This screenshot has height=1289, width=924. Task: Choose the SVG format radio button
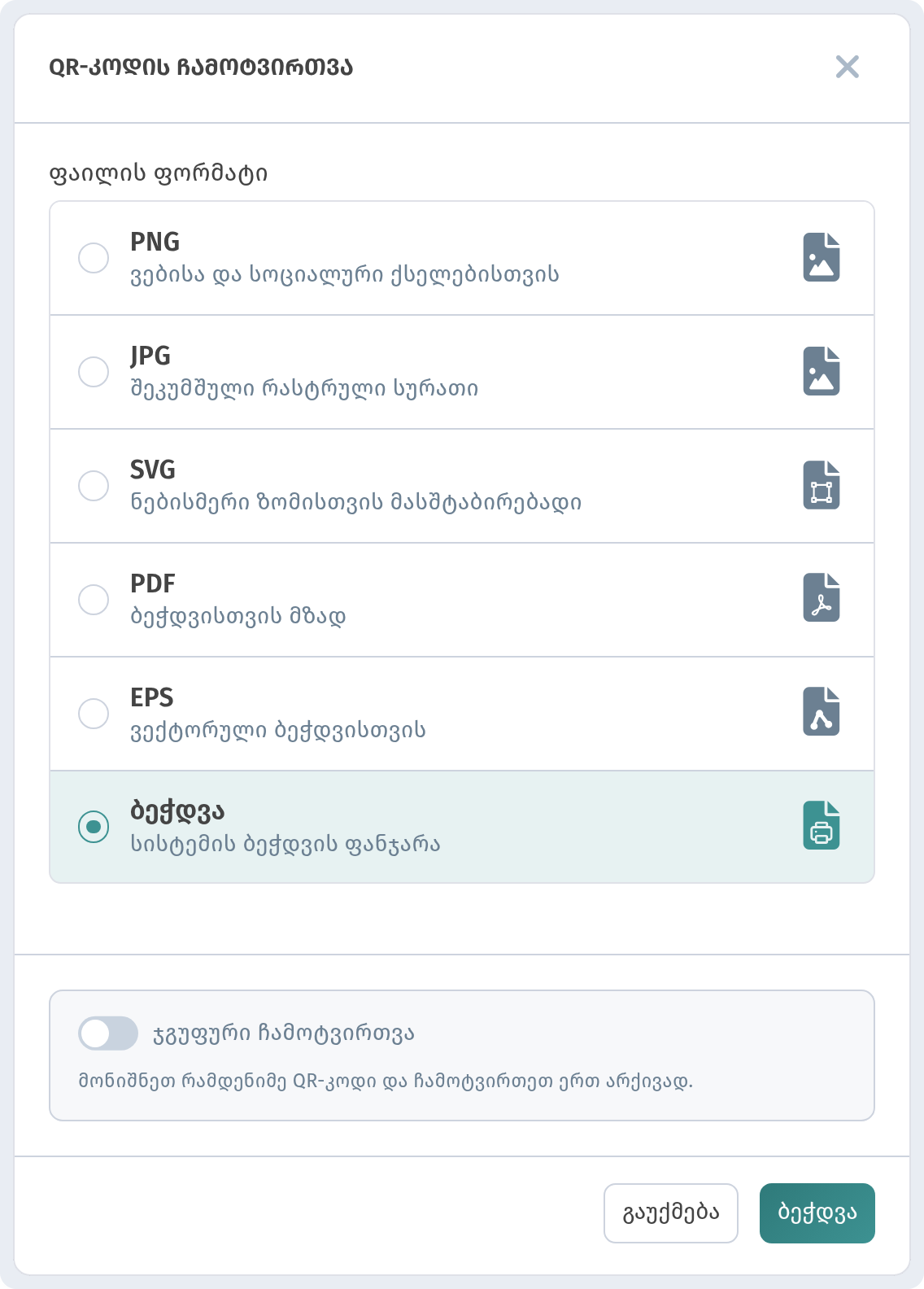pos(94,486)
